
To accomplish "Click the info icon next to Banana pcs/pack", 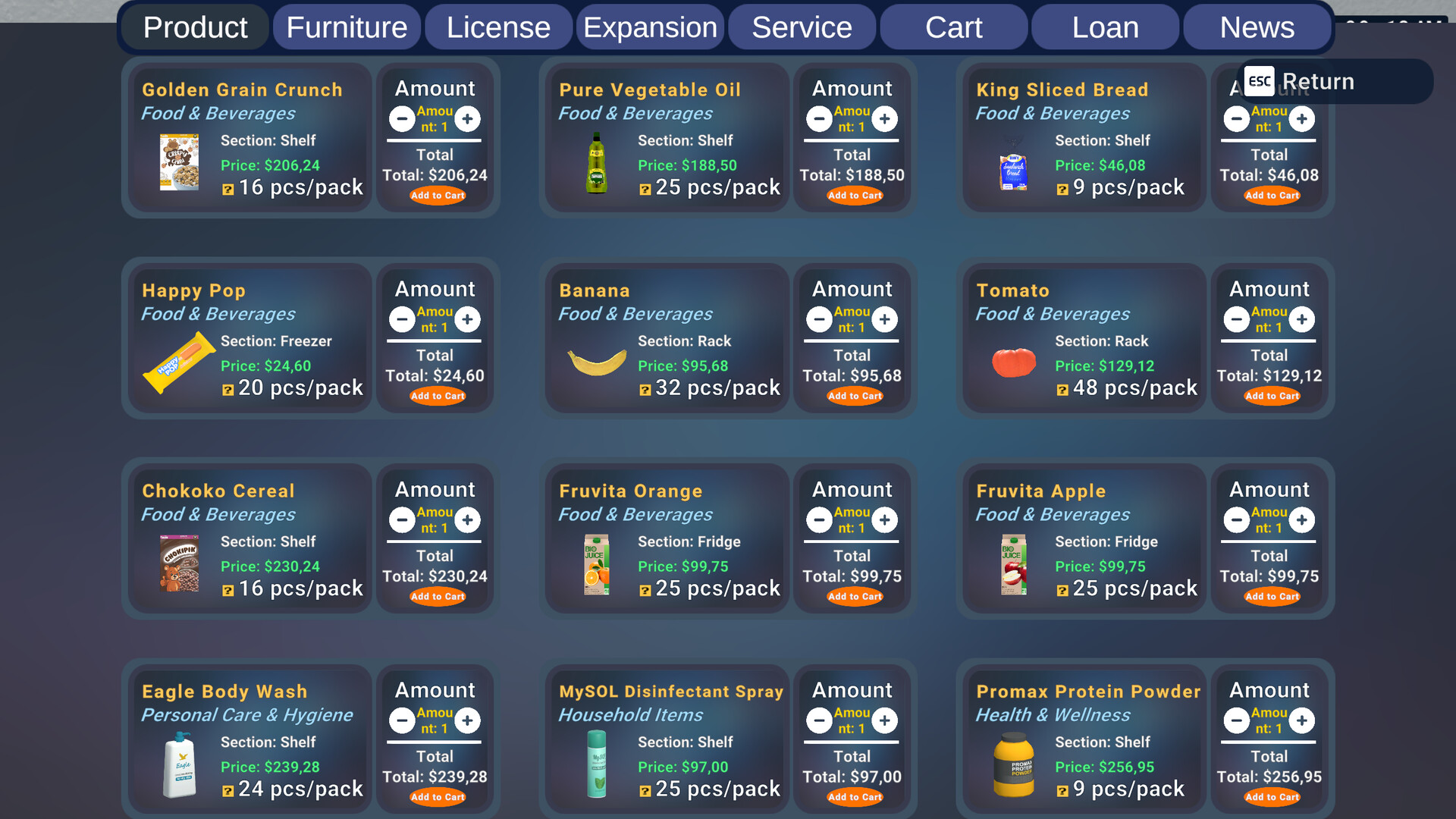I will pos(644,389).
